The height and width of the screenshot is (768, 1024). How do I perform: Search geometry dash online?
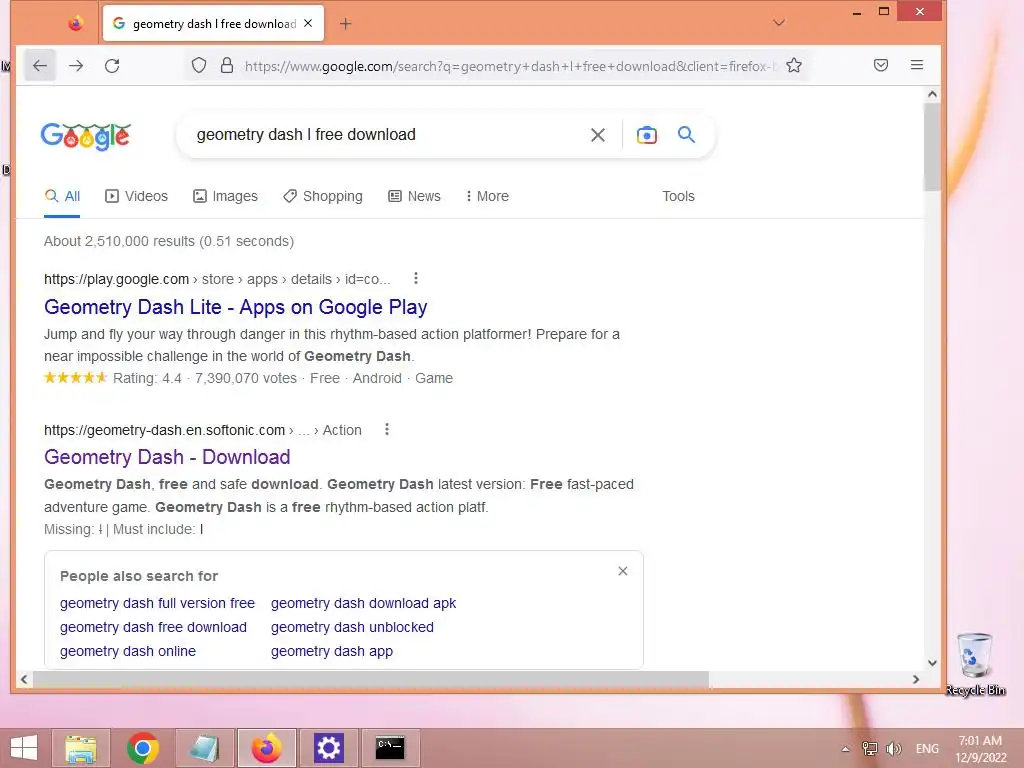tap(128, 651)
